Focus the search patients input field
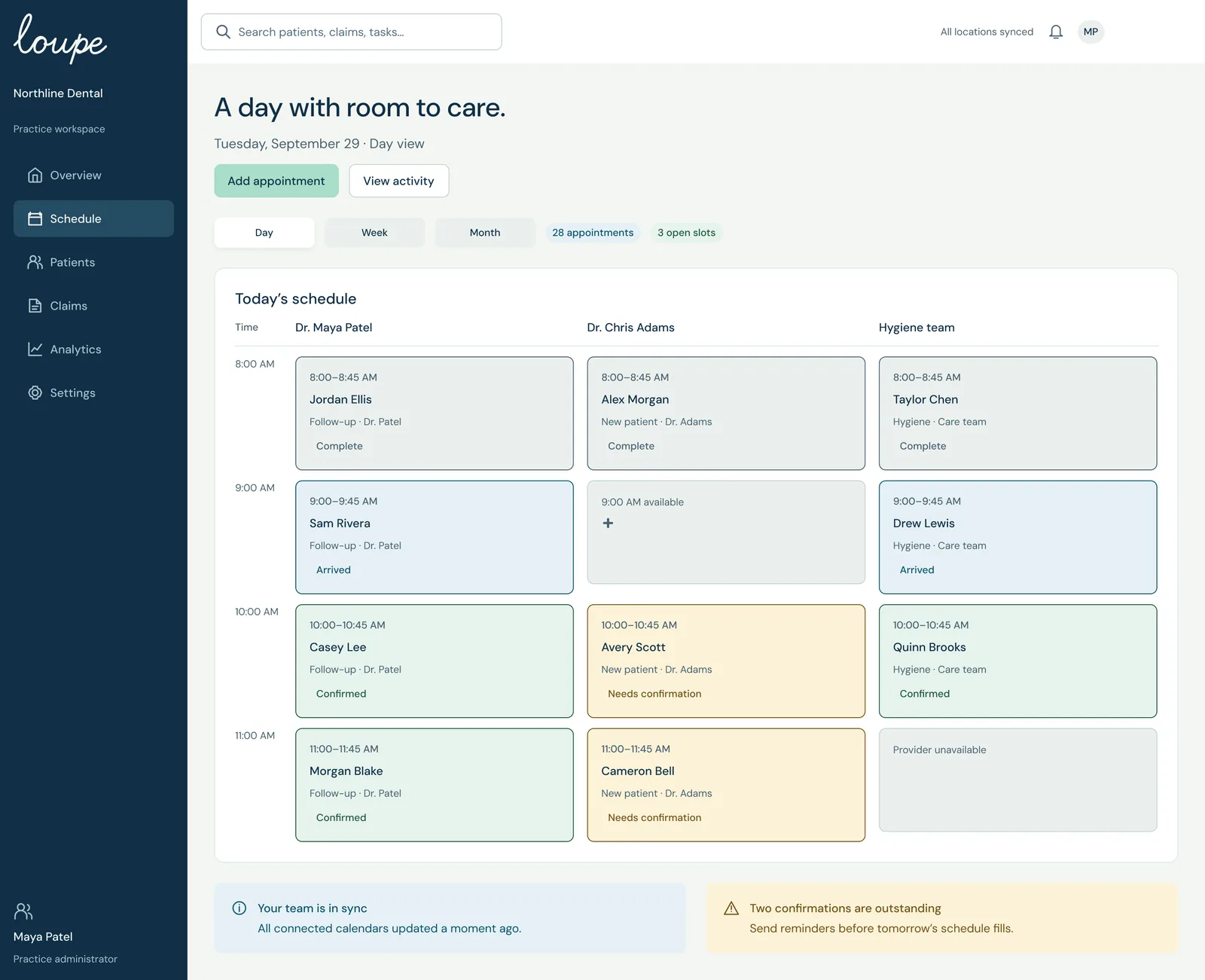 (x=352, y=32)
